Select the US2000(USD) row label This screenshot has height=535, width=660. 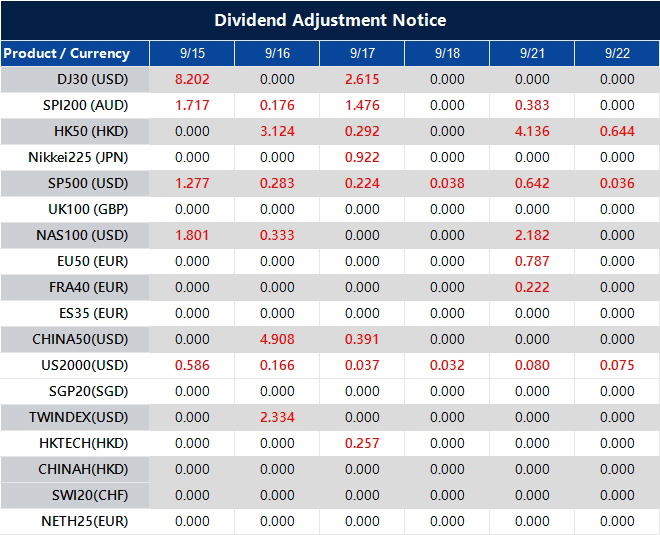click(x=85, y=365)
